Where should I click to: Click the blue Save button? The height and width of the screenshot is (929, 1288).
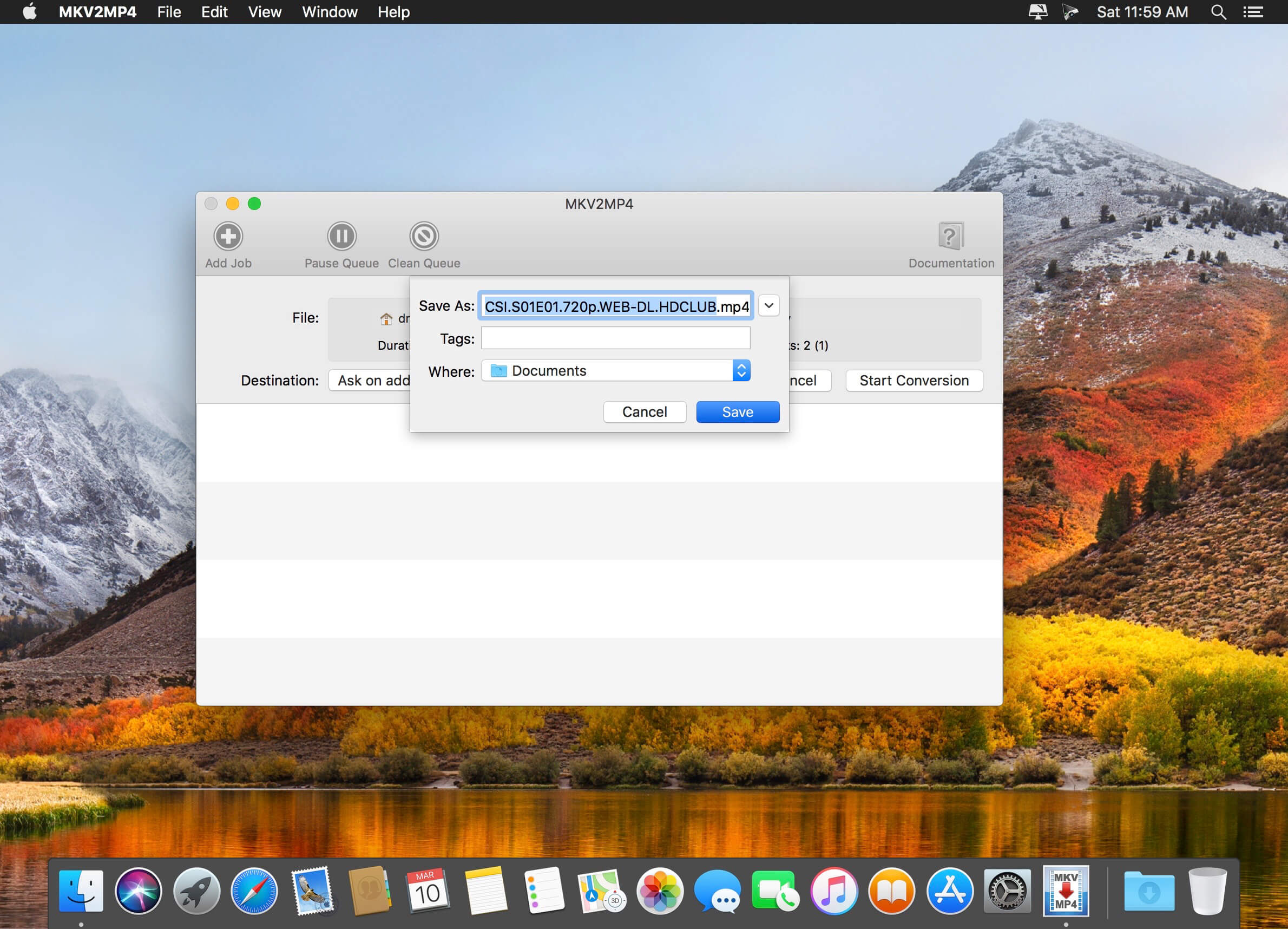click(x=738, y=412)
